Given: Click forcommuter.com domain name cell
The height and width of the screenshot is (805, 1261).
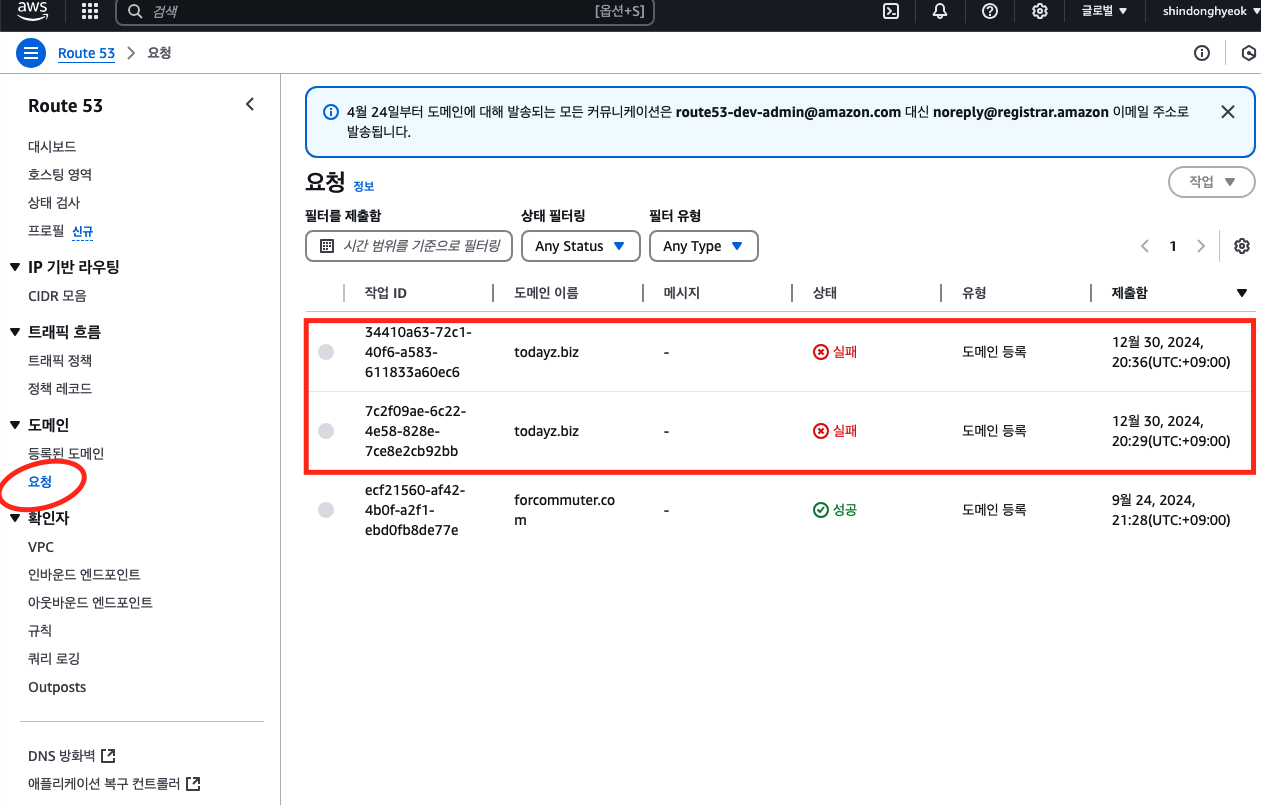Looking at the screenshot, I should [x=564, y=510].
